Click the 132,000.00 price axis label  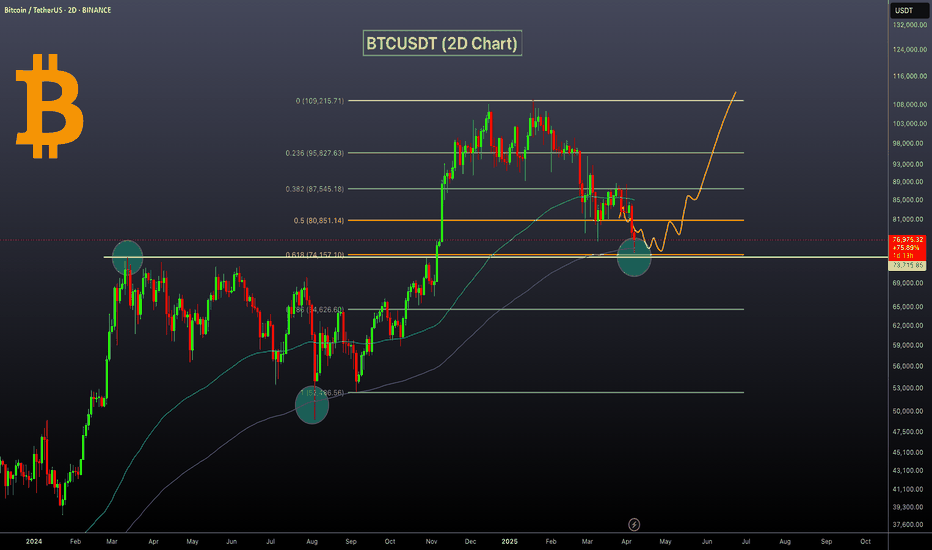(x=909, y=25)
